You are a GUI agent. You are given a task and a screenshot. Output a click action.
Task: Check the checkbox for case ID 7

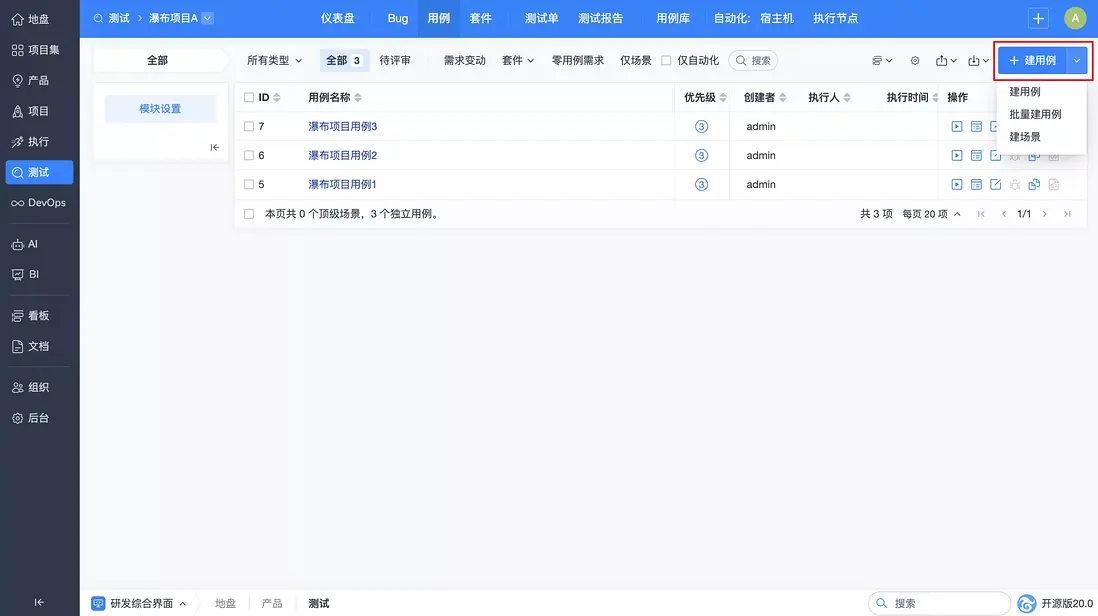(x=249, y=126)
